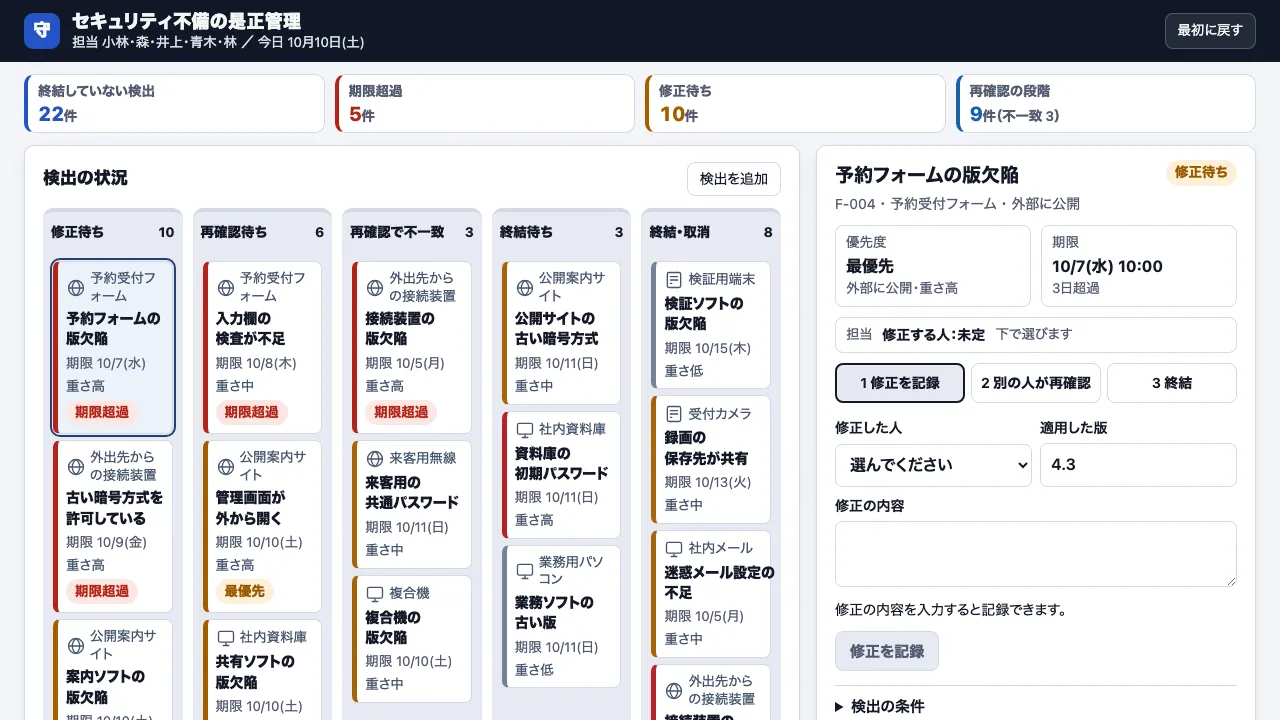The width and height of the screenshot is (1280, 720).
Task: Click the 修正の内容 text area
Action: coord(1036,554)
